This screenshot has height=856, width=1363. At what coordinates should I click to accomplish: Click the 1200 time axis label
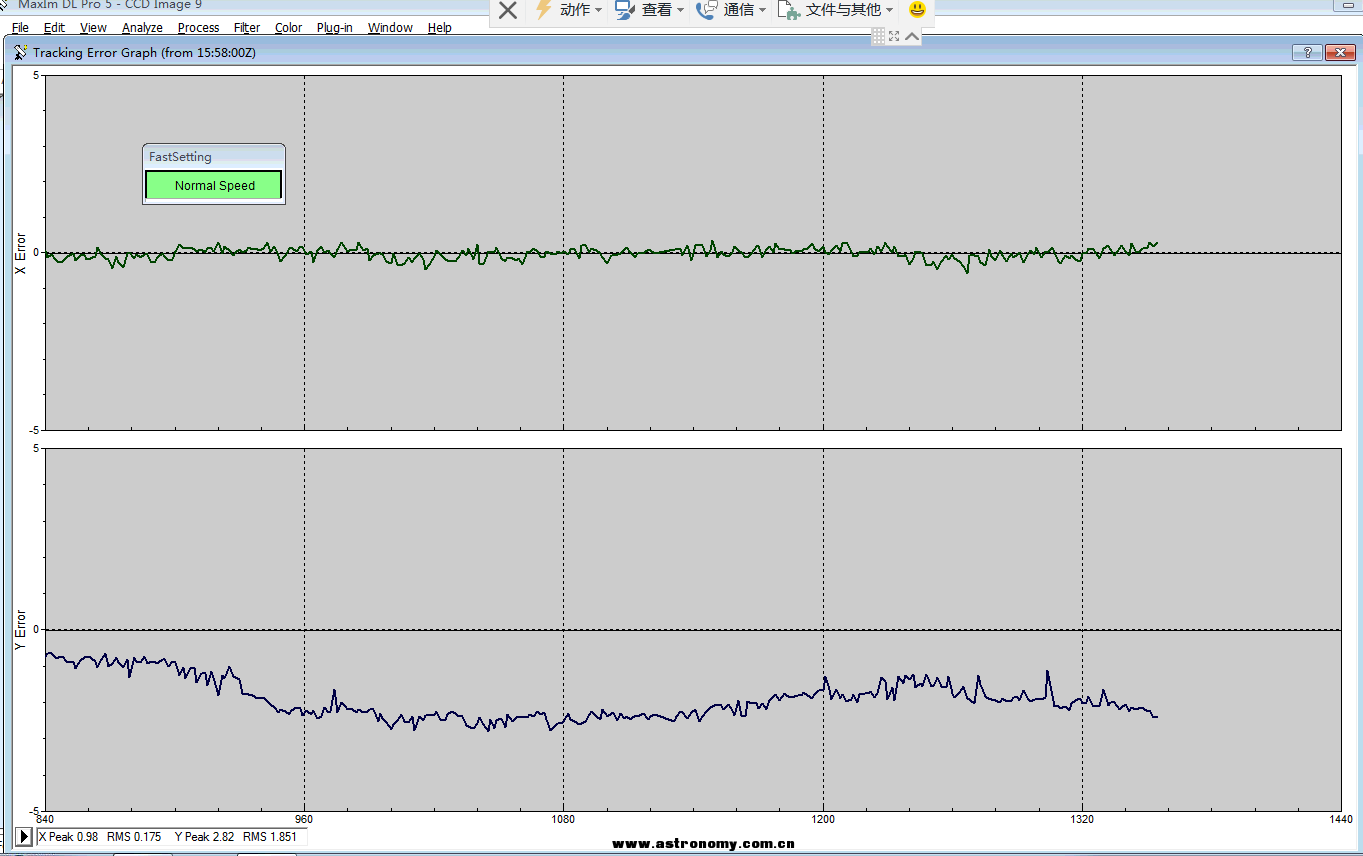(823, 819)
